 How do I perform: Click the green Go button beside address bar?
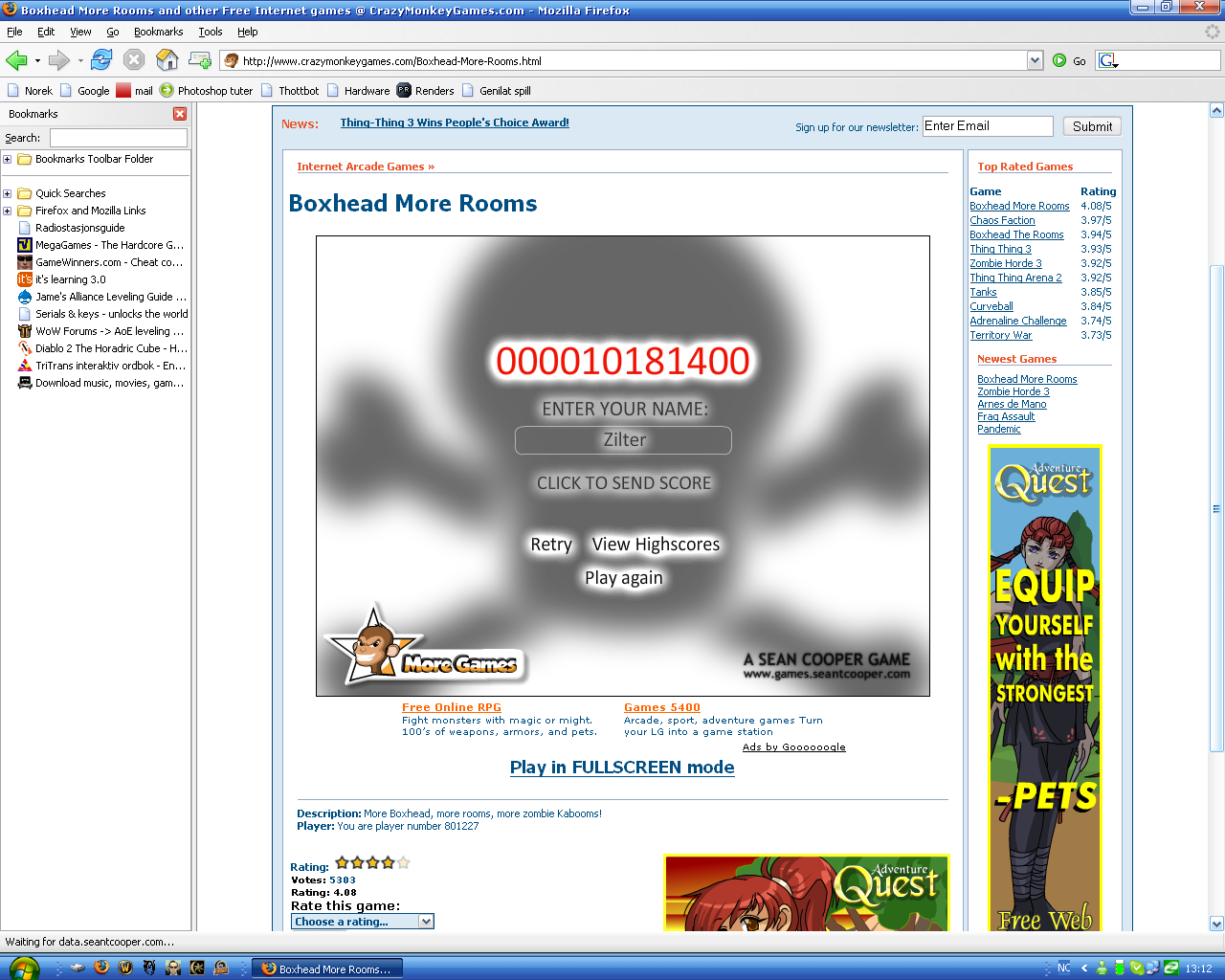click(1069, 60)
